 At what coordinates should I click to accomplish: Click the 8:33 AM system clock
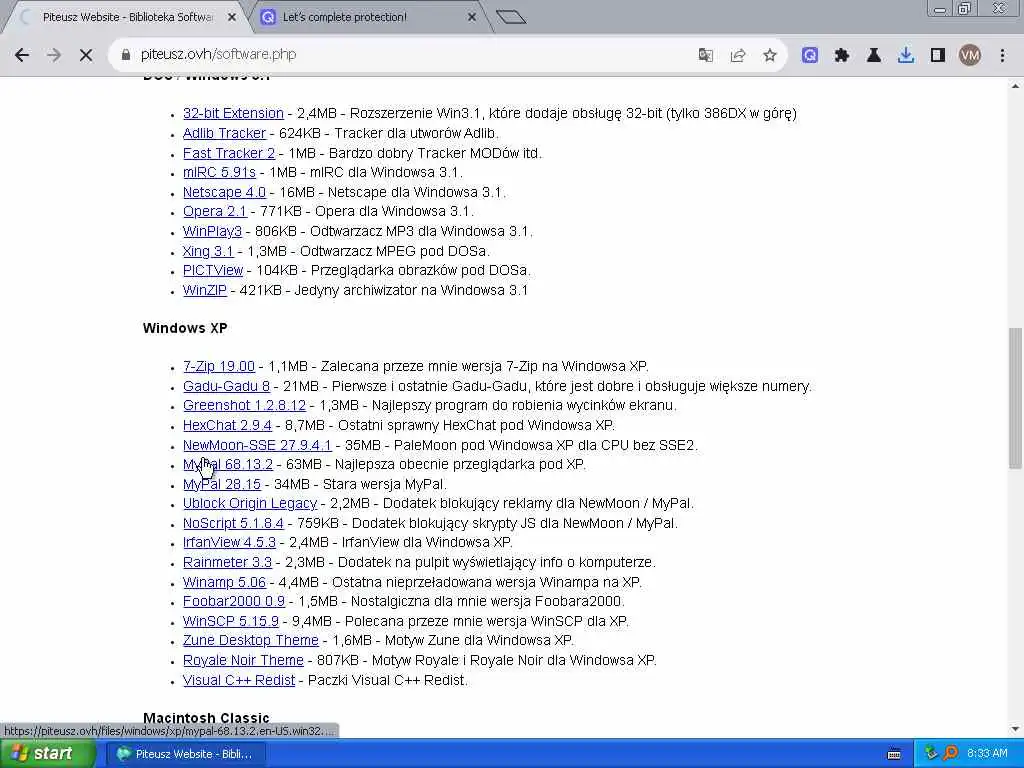[x=987, y=754]
